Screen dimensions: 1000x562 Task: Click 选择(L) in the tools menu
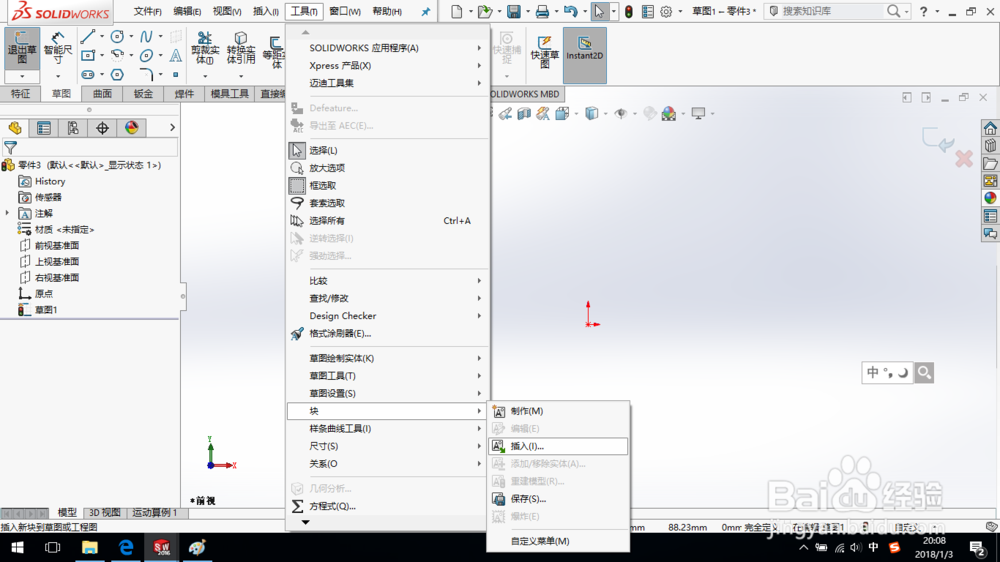tap(388, 150)
